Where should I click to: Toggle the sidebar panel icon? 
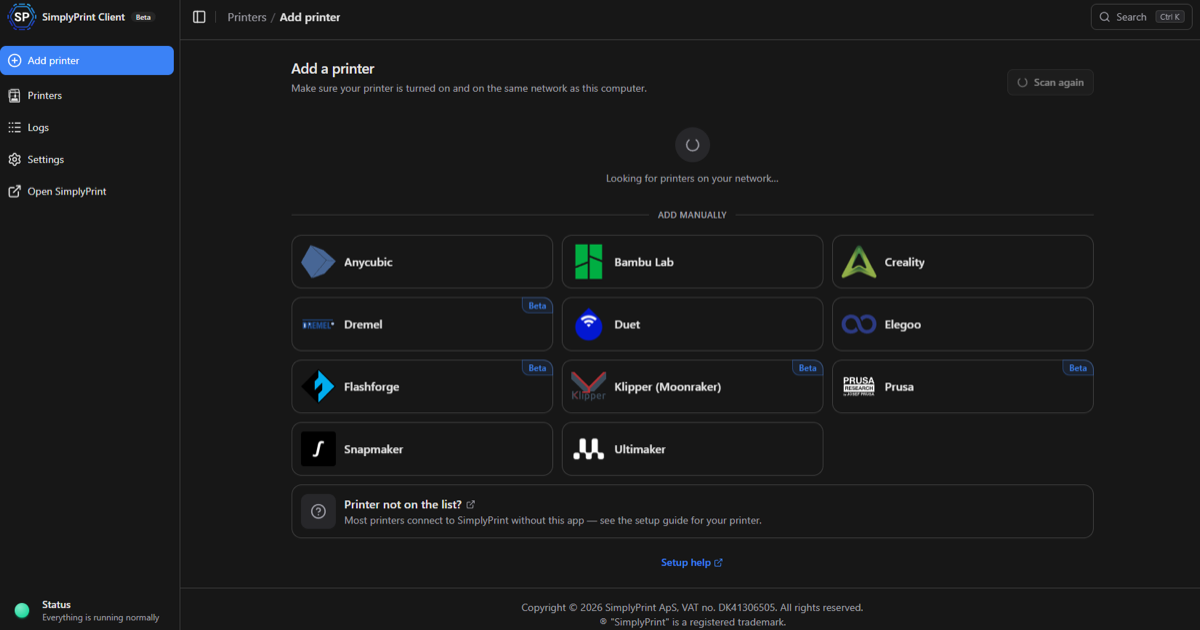199,17
